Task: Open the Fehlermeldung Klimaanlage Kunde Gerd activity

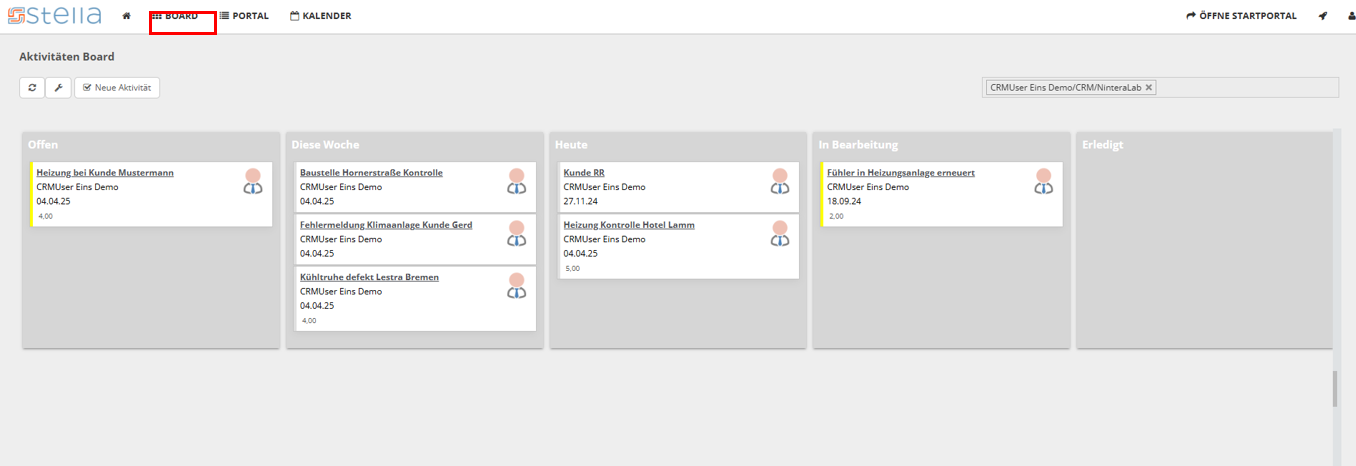Action: (x=386, y=225)
